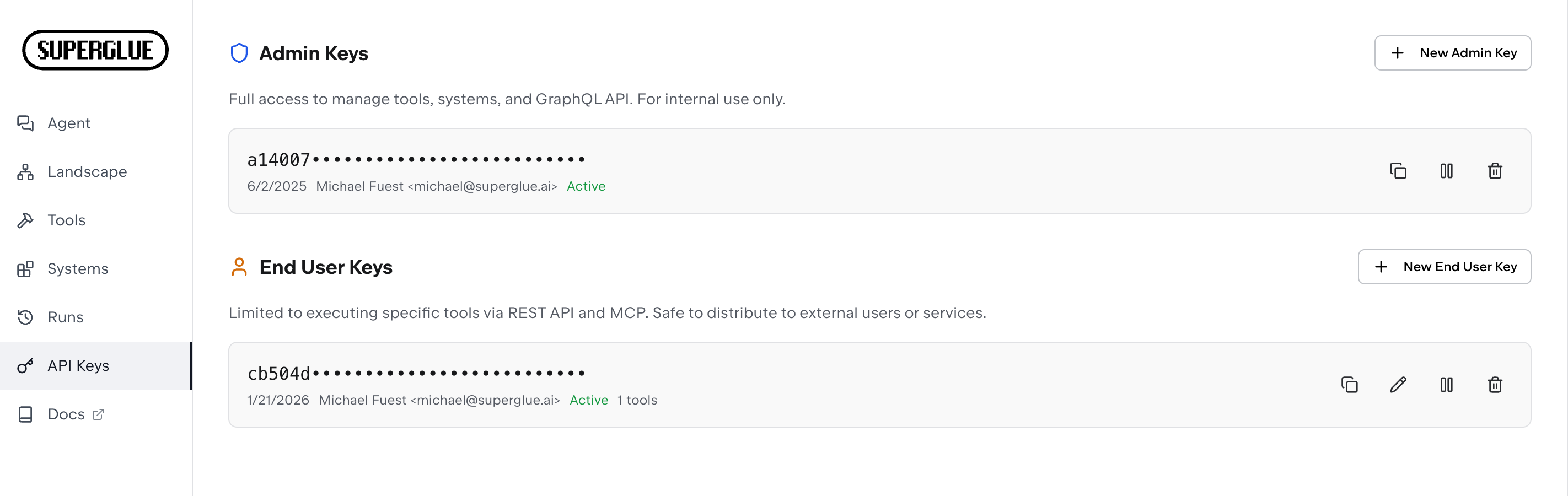1568x496 pixels.
Task: Copy the cb504d end user key
Action: point(1350,385)
